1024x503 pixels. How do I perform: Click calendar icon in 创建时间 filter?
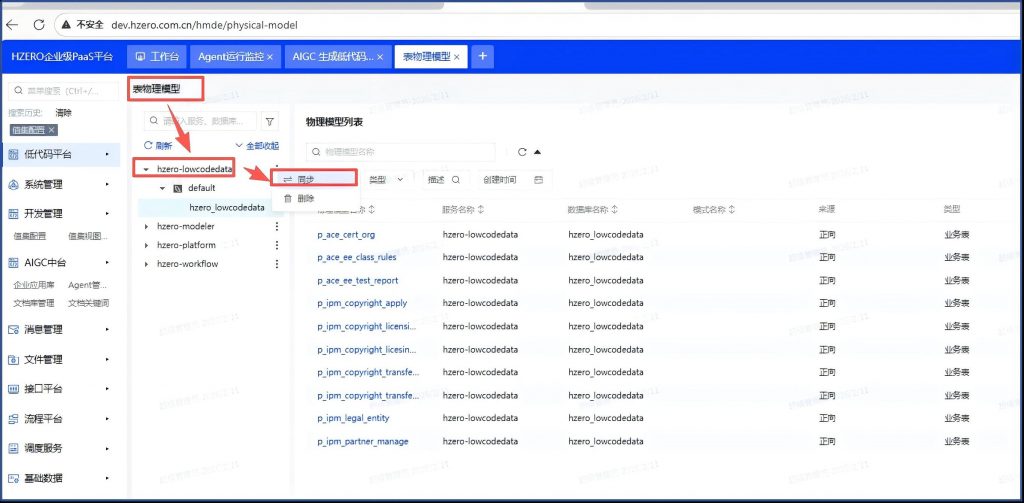tap(539, 180)
